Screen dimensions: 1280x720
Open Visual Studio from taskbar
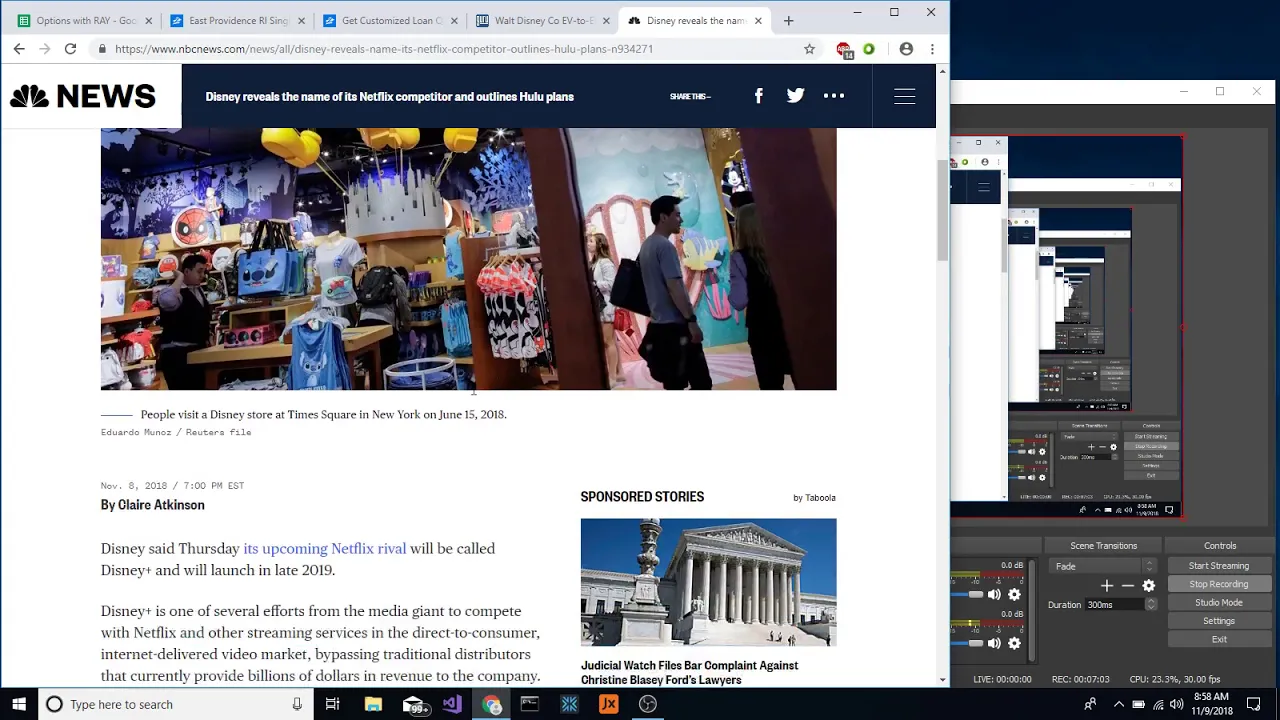click(452, 704)
